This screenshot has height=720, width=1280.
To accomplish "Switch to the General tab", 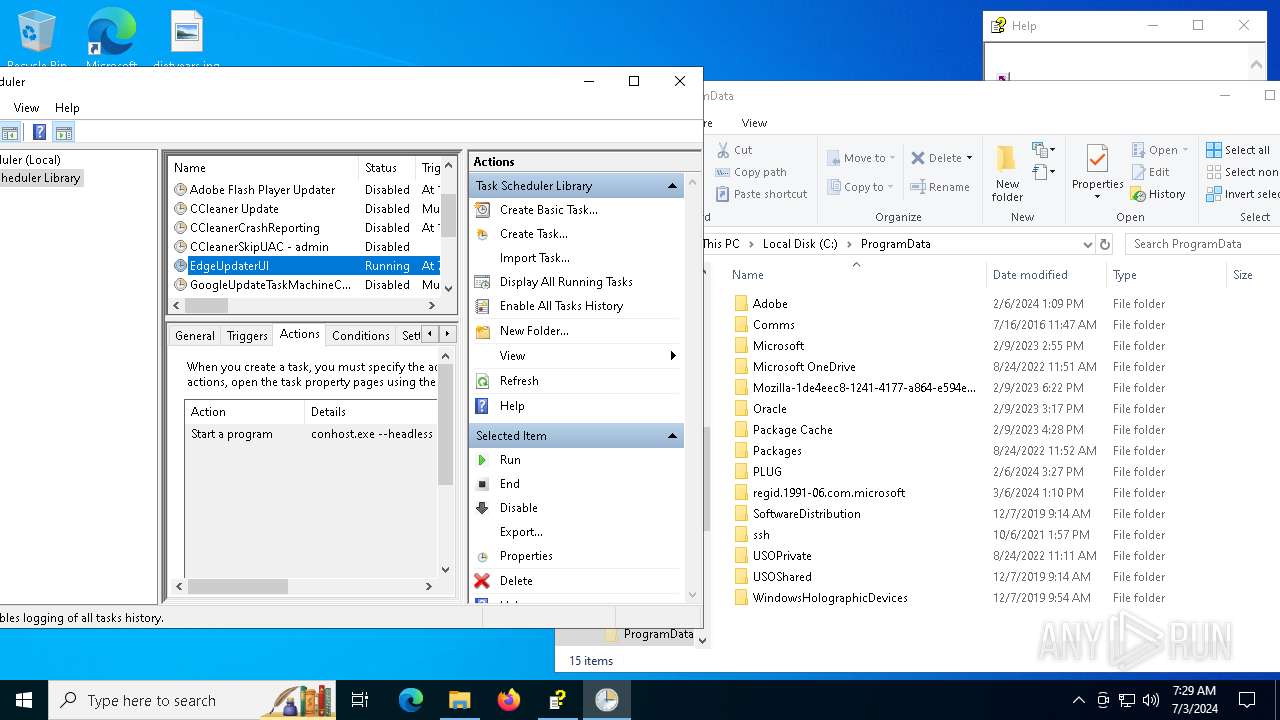I will [x=195, y=336].
